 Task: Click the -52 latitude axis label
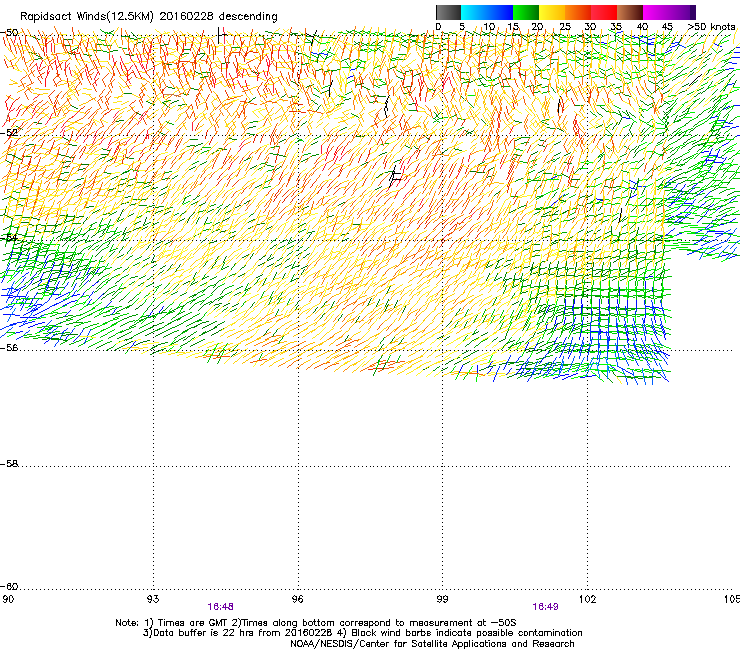[x=9, y=133]
